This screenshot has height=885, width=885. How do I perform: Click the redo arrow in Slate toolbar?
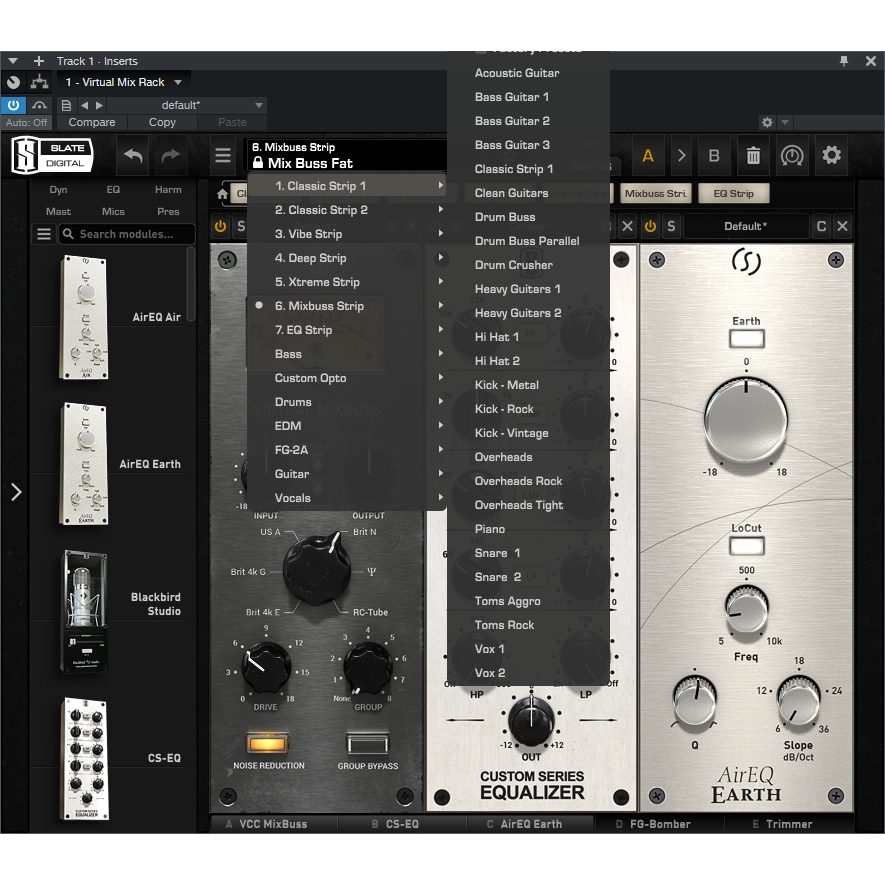coord(171,156)
